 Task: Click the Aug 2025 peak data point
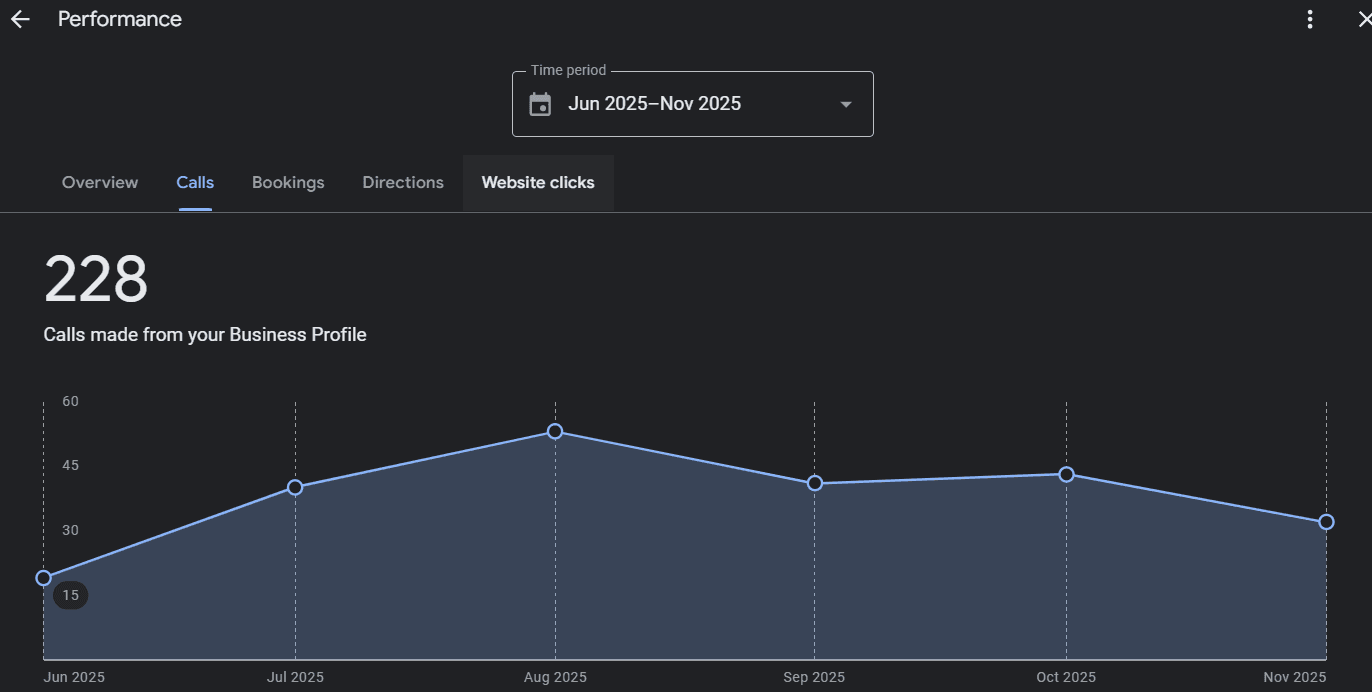pyautogui.click(x=555, y=431)
